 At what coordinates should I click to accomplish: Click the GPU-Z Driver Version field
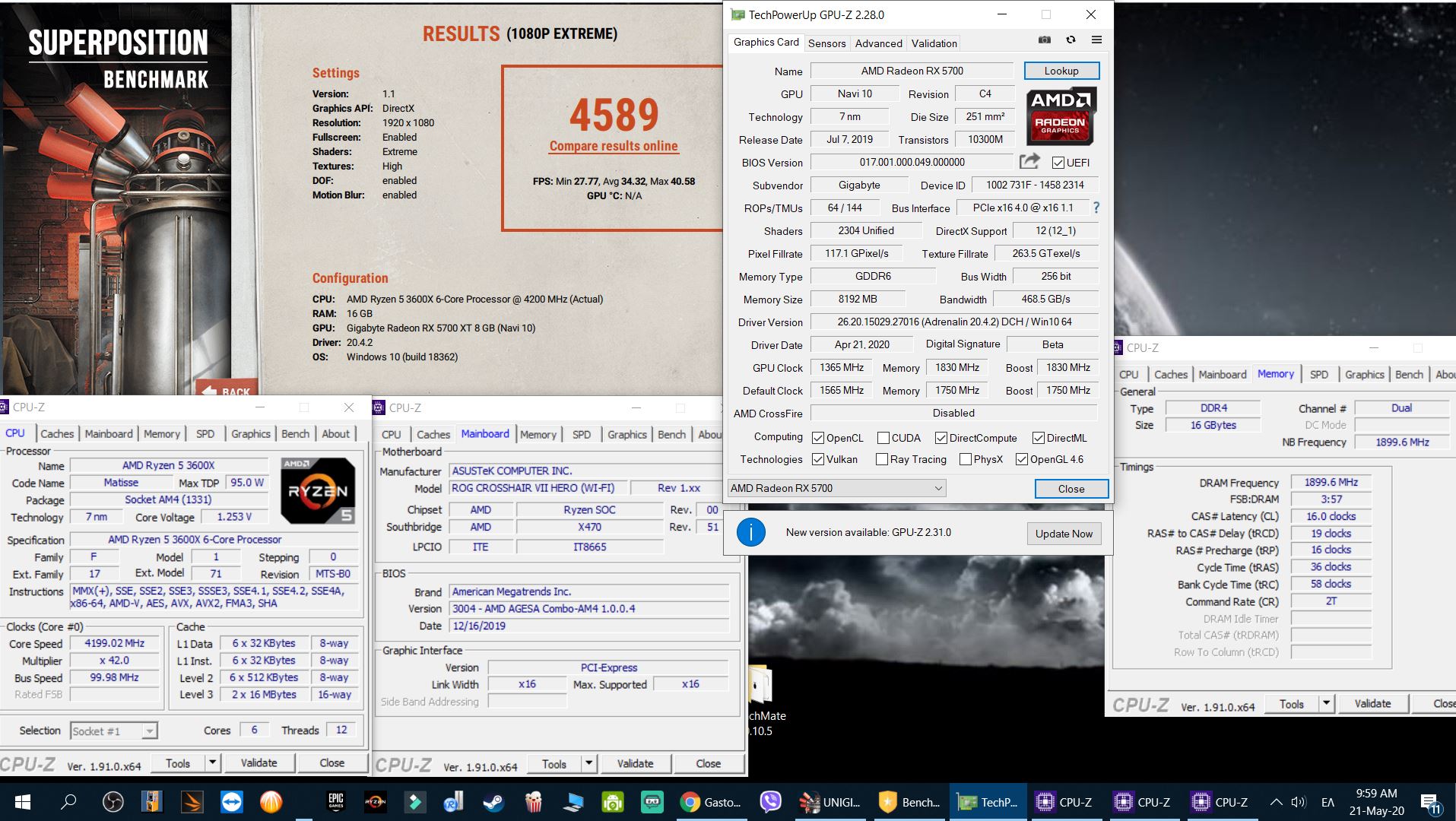954,322
